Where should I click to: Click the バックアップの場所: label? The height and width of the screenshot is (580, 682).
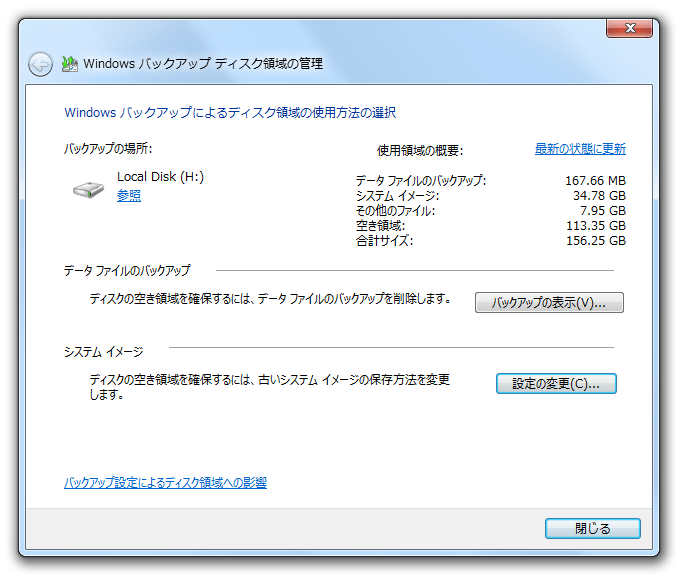coord(108,148)
